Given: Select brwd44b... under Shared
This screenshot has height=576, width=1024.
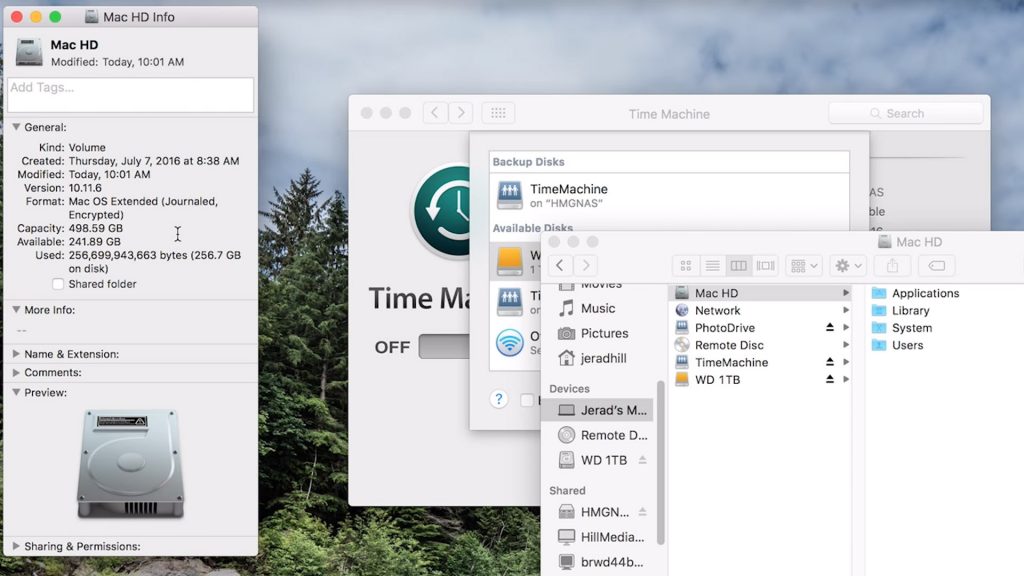Looking at the screenshot, I should click(598, 562).
